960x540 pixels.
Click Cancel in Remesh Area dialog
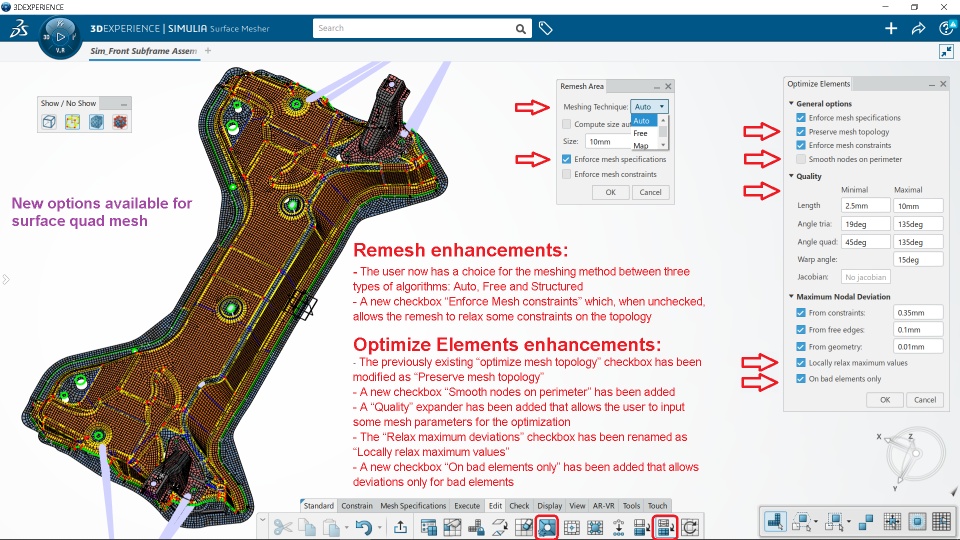tap(650, 192)
